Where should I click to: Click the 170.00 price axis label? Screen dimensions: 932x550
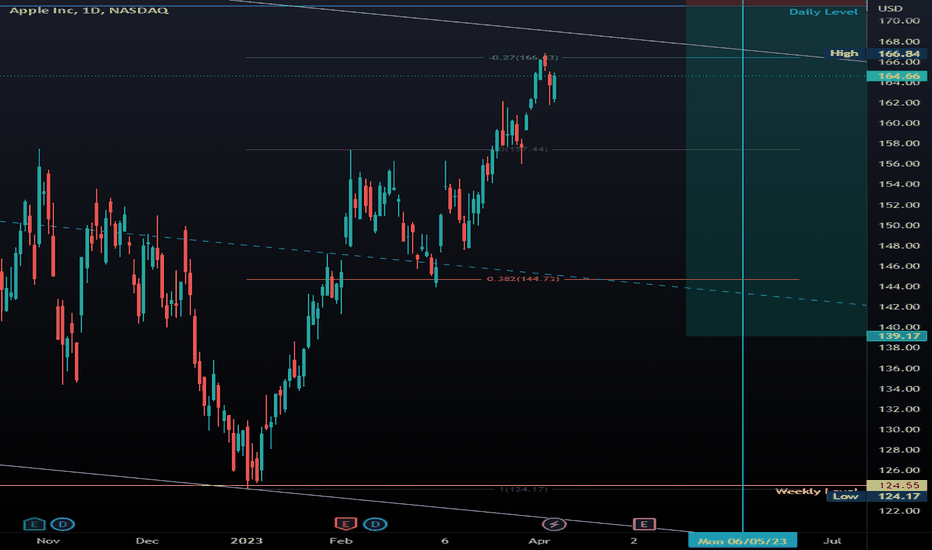click(899, 21)
